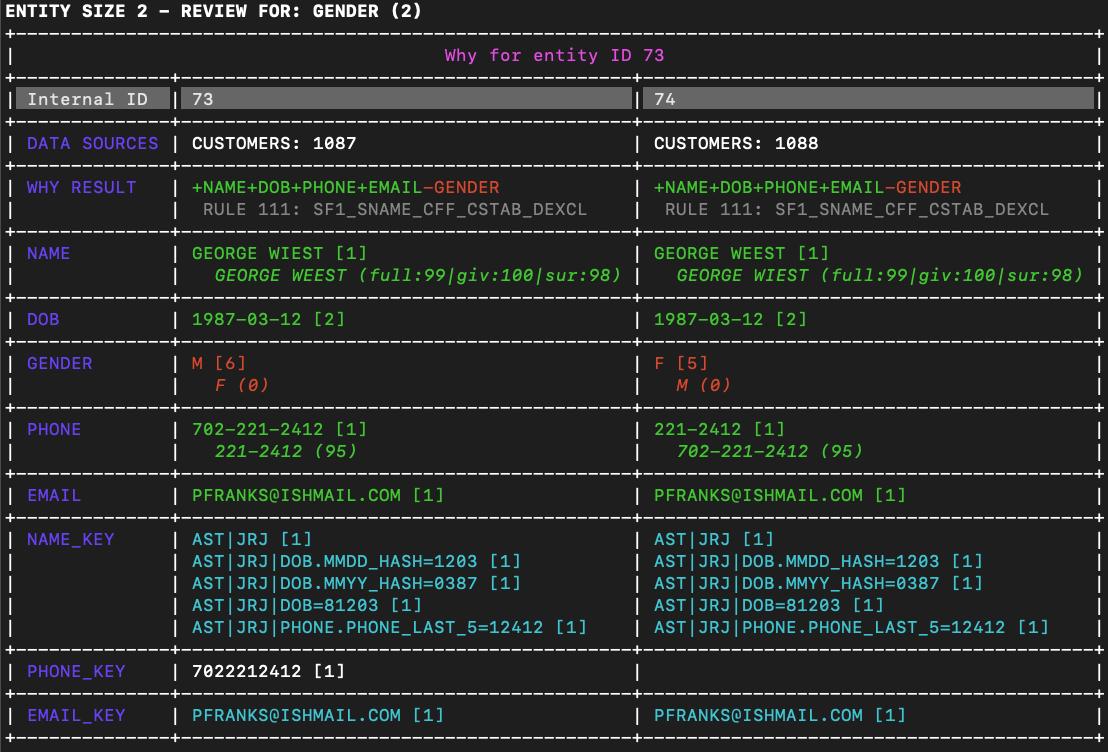1108x752 pixels.
Task: Click the name GEORGE WIEST [1] for entity 73
Action: (272, 253)
